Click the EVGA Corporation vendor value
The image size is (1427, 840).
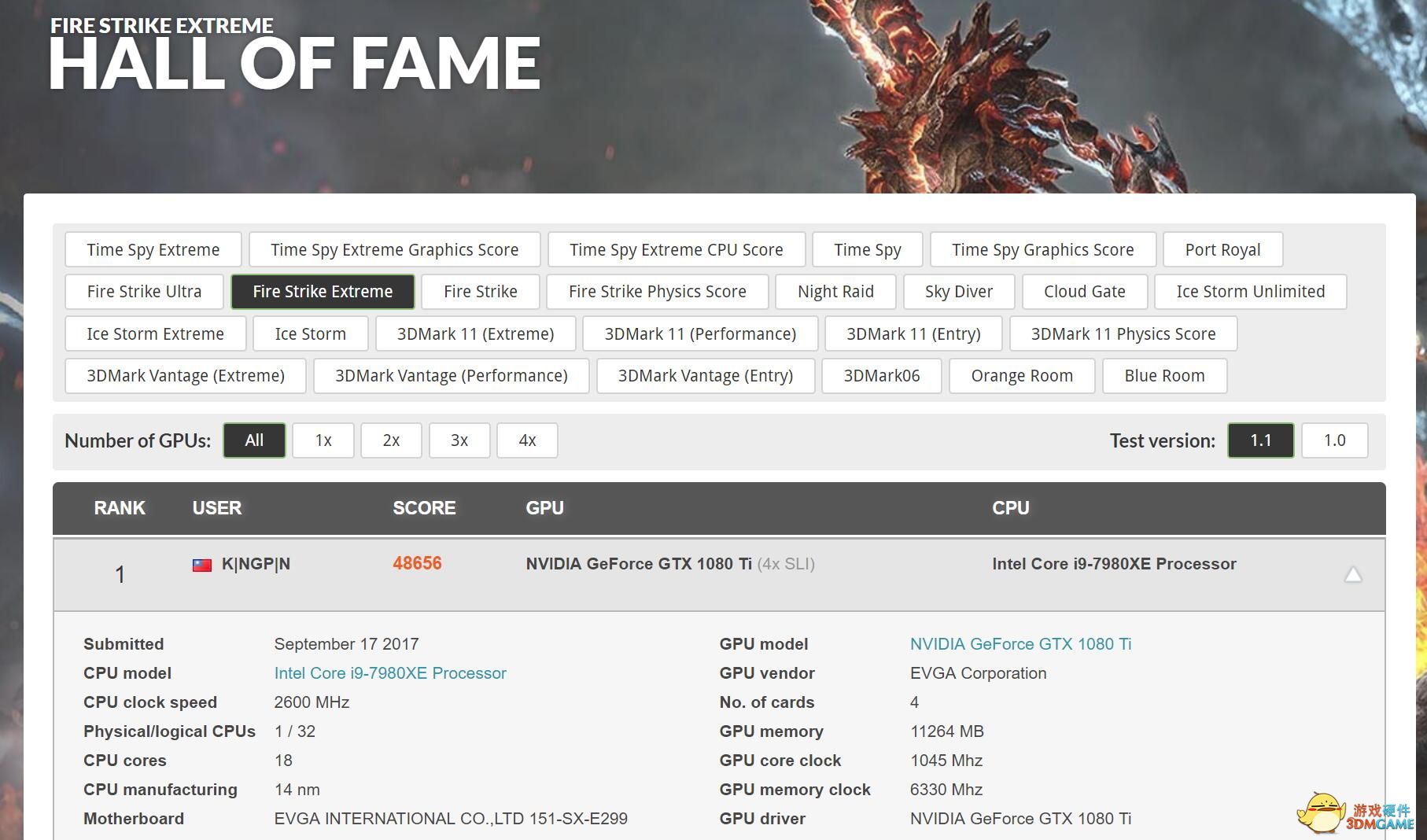click(978, 673)
